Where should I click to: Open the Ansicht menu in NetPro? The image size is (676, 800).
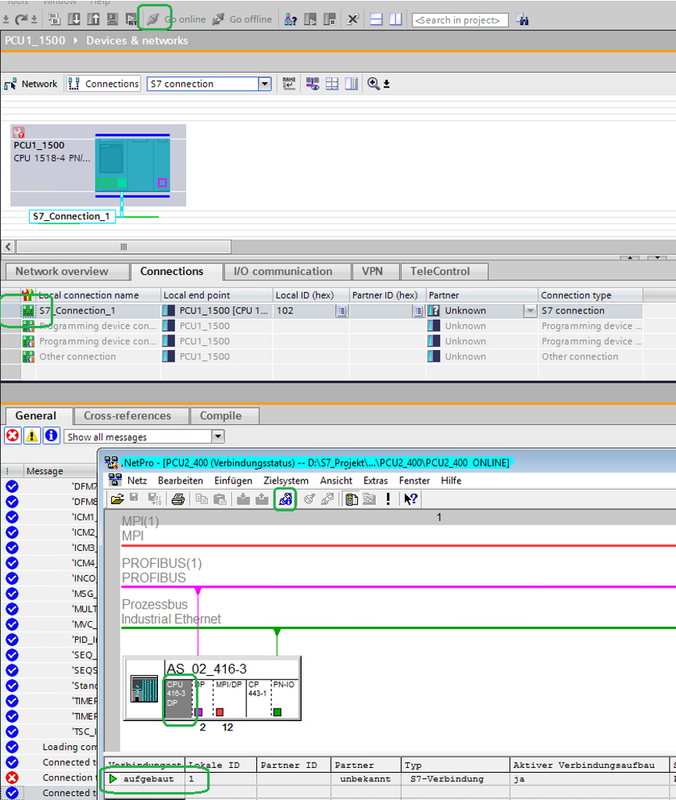(336, 481)
